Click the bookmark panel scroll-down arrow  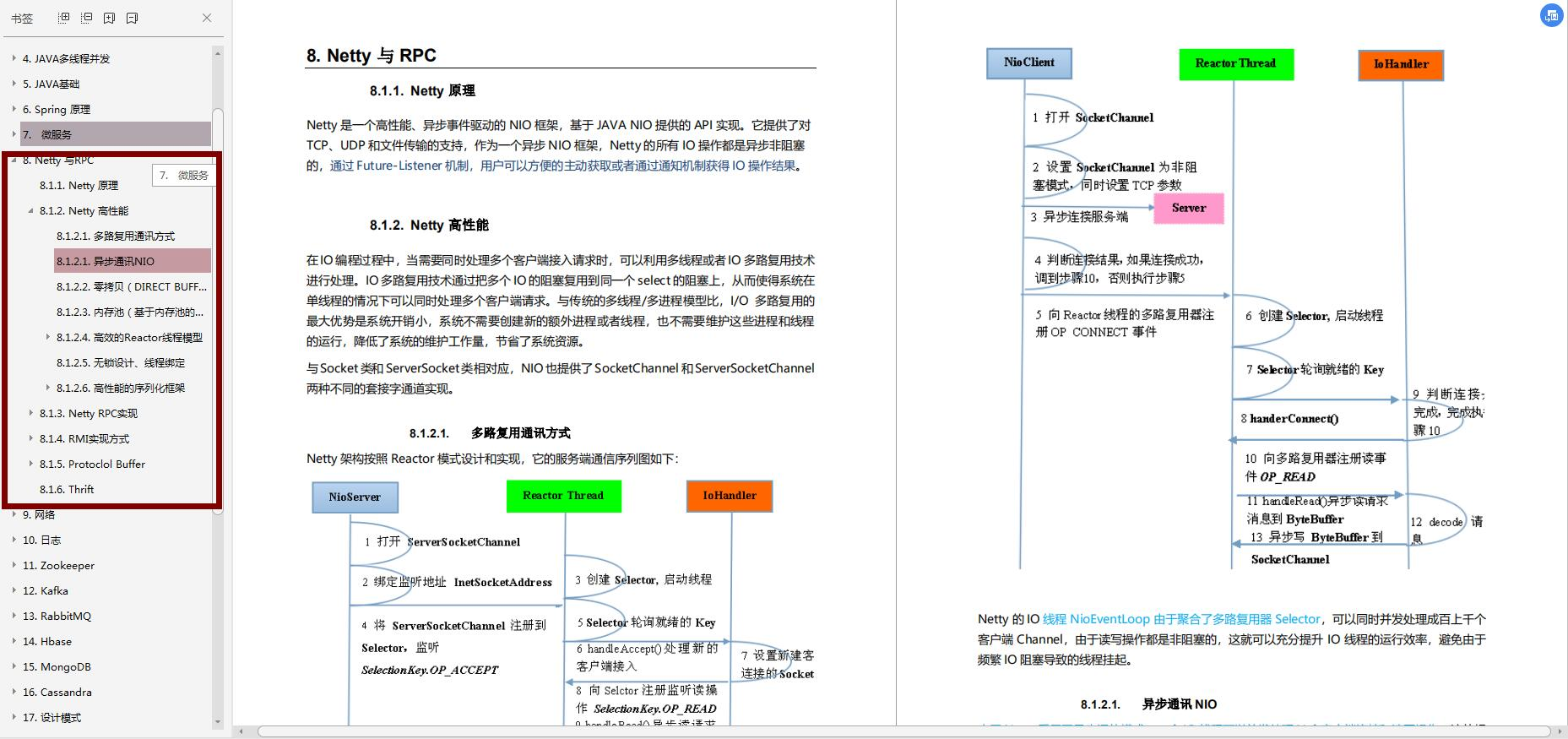[218, 722]
